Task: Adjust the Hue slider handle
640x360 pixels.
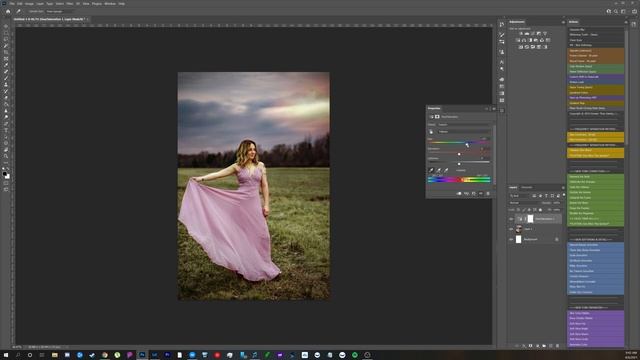Action: pyautogui.click(x=467, y=144)
